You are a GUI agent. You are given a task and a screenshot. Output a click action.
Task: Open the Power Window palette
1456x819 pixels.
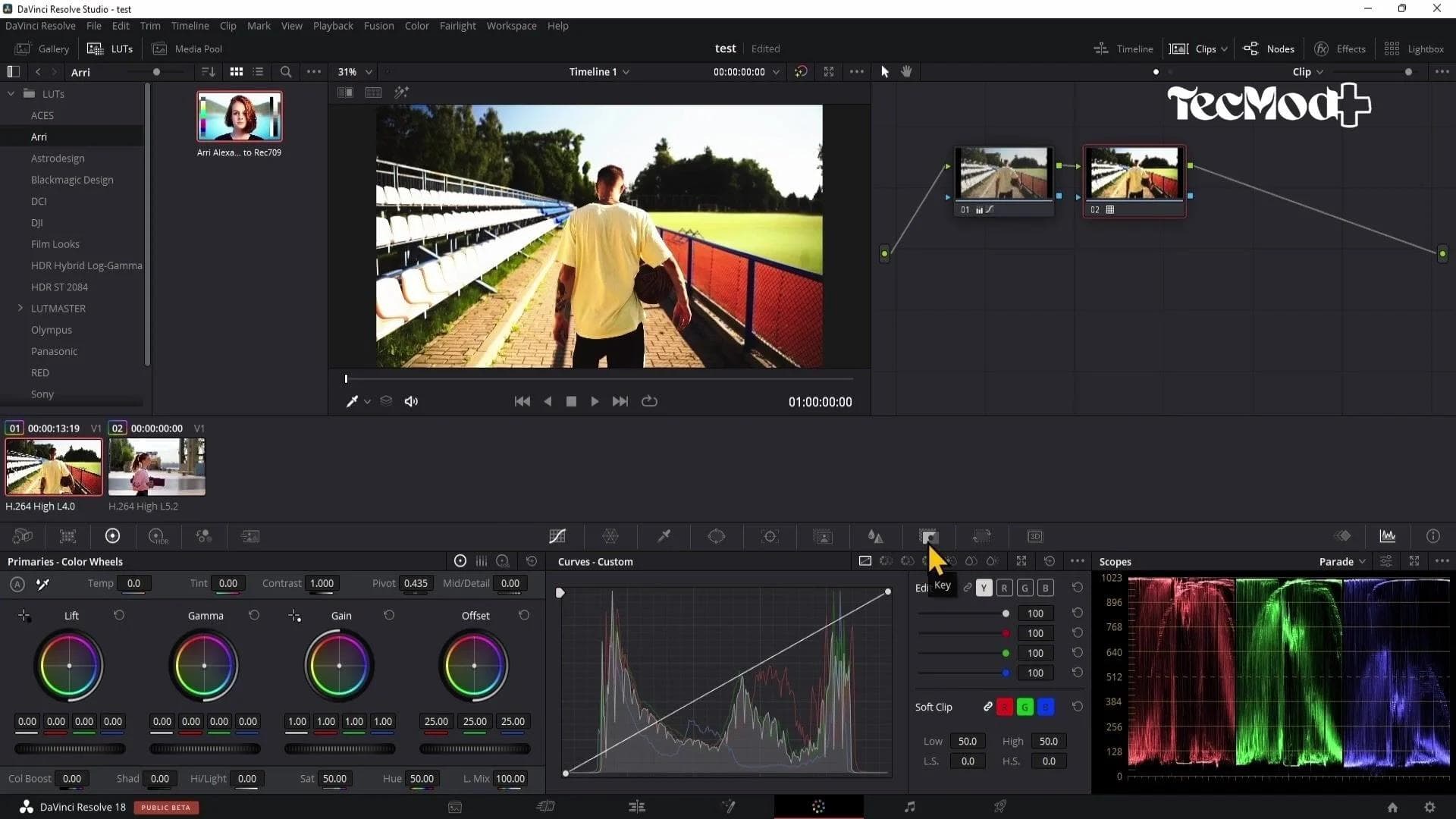717,536
